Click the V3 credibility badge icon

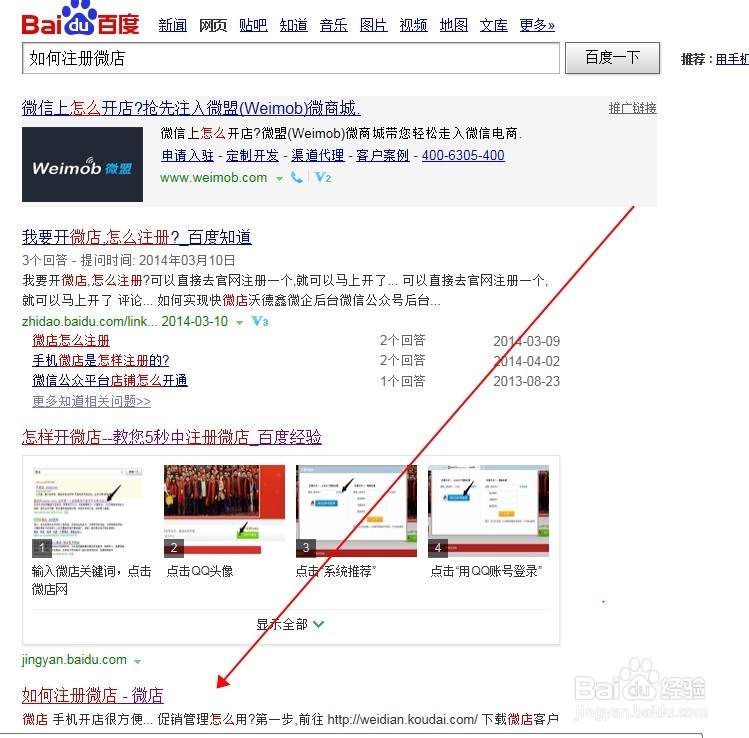[x=260, y=321]
